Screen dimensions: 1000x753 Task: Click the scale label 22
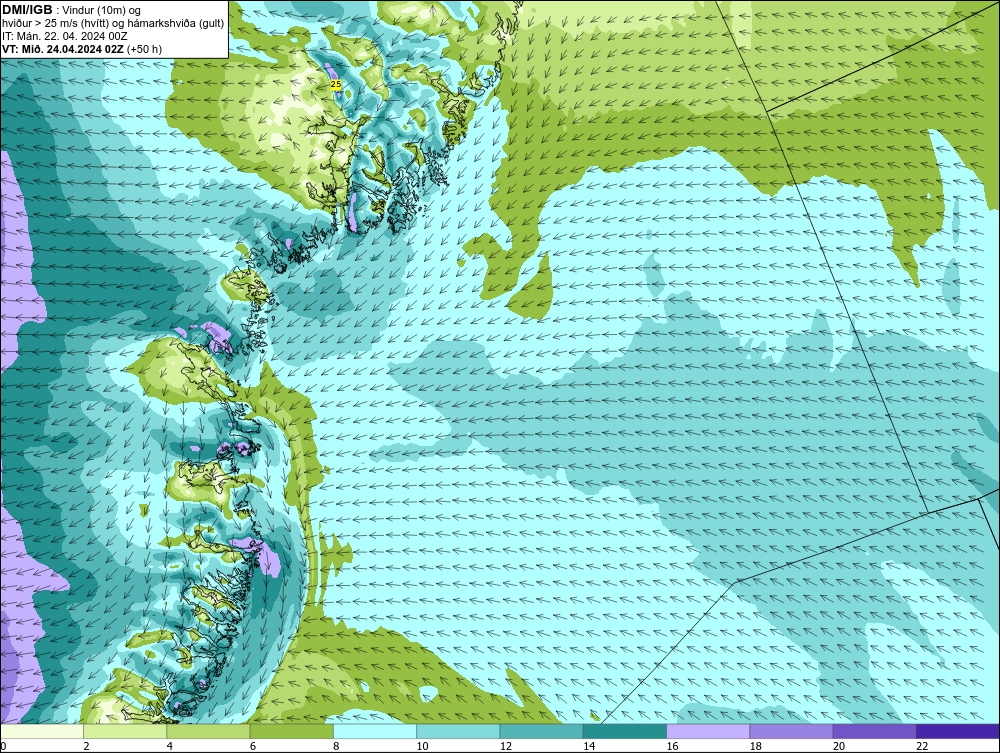click(922, 747)
